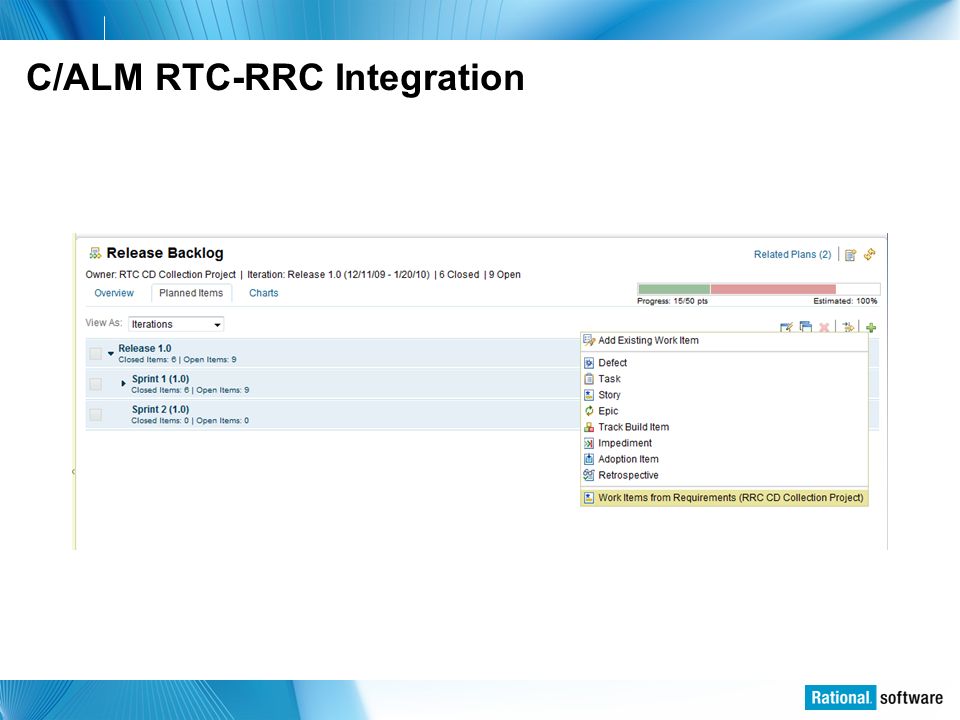Collapse the Release 1.0 iteration

111,353
